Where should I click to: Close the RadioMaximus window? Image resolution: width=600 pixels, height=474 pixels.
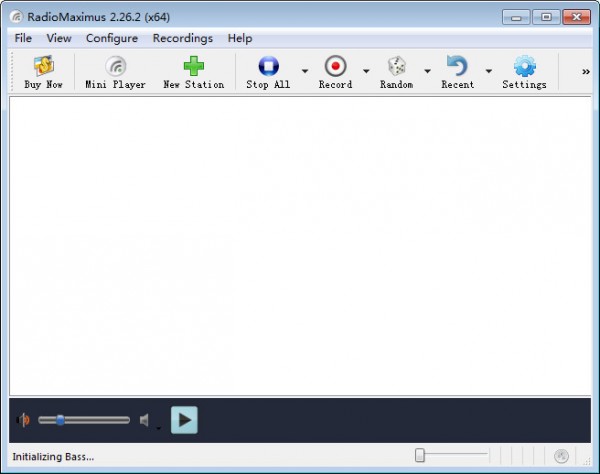[577, 17]
